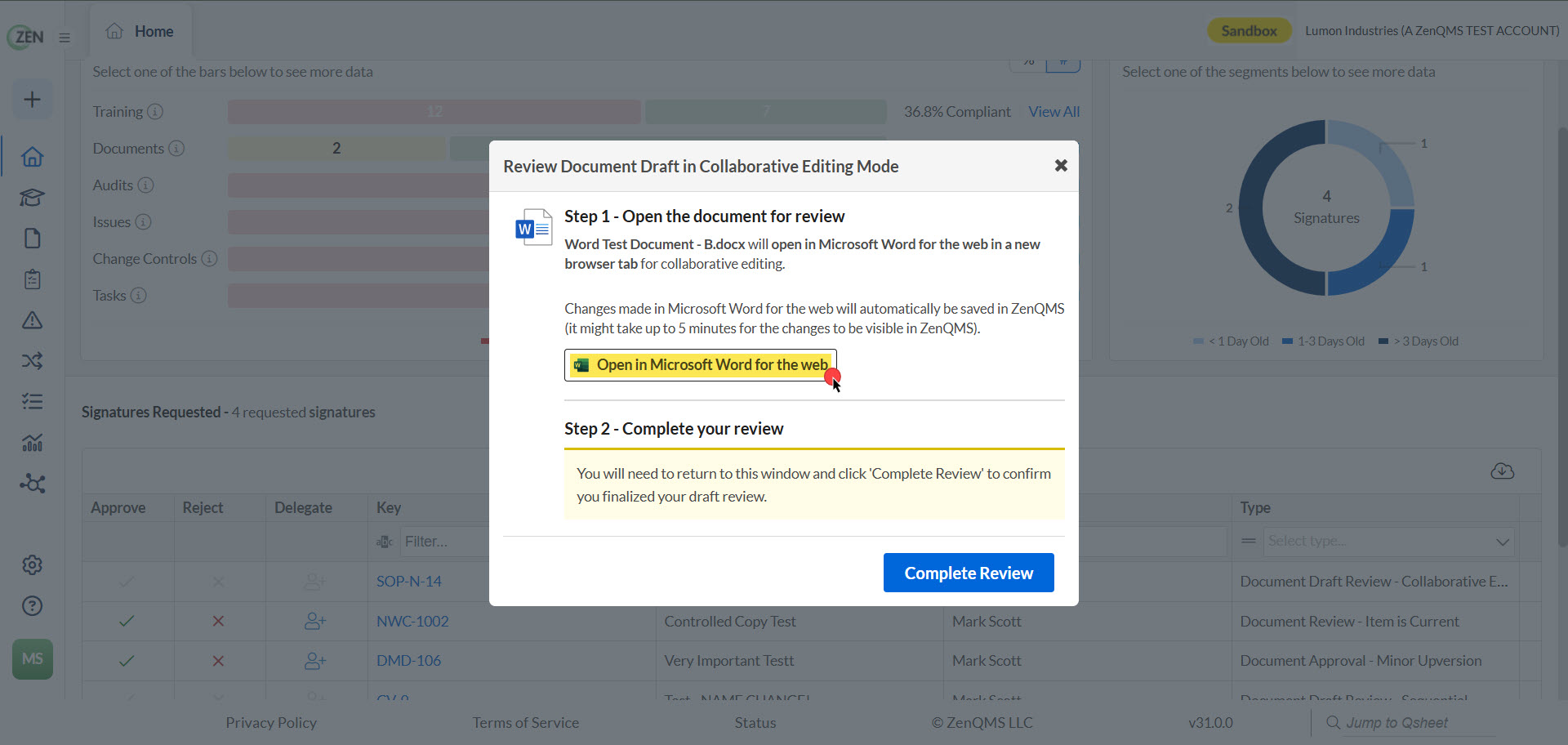
Task: Open the Reports chart sidebar icon
Action: pyautogui.click(x=32, y=442)
